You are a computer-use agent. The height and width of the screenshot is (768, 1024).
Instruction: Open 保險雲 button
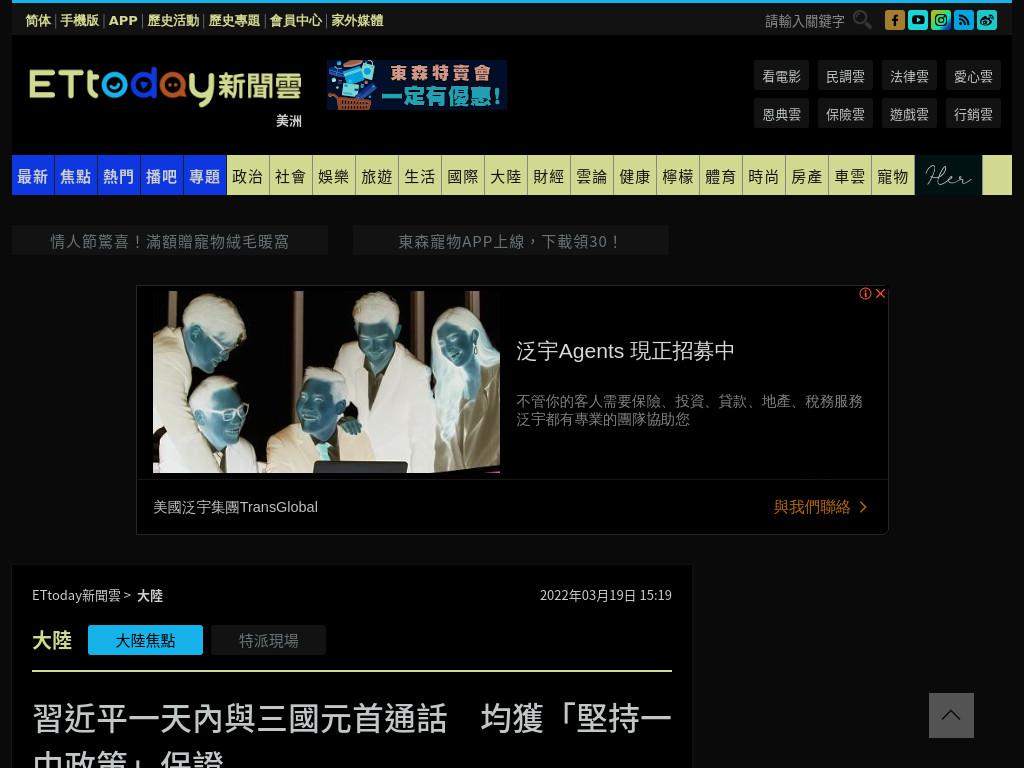pos(845,114)
